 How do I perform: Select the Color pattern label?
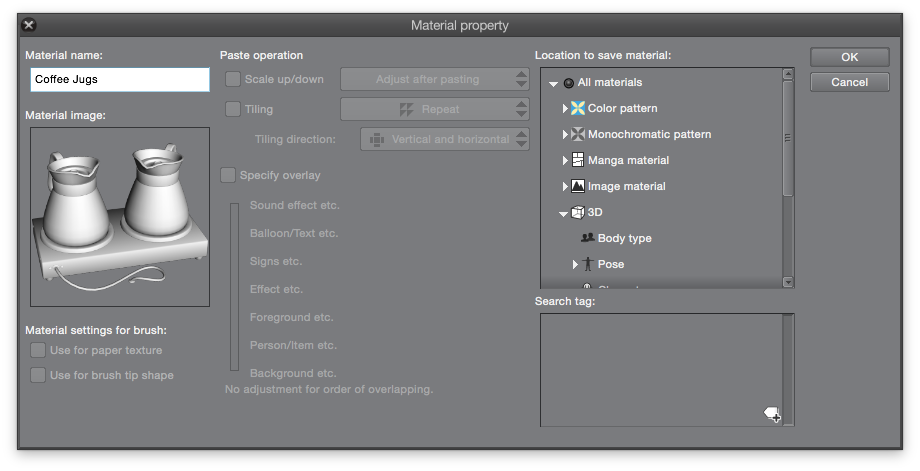pyautogui.click(x=623, y=109)
